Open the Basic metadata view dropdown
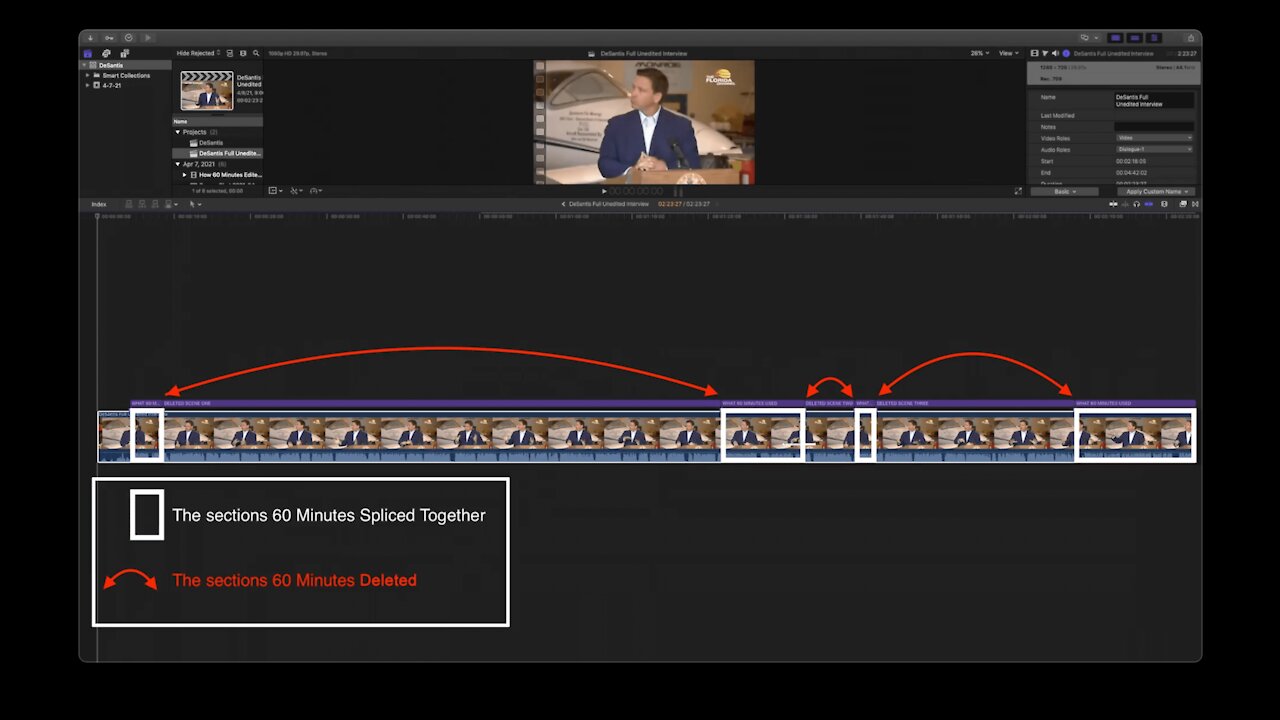 tap(1064, 191)
